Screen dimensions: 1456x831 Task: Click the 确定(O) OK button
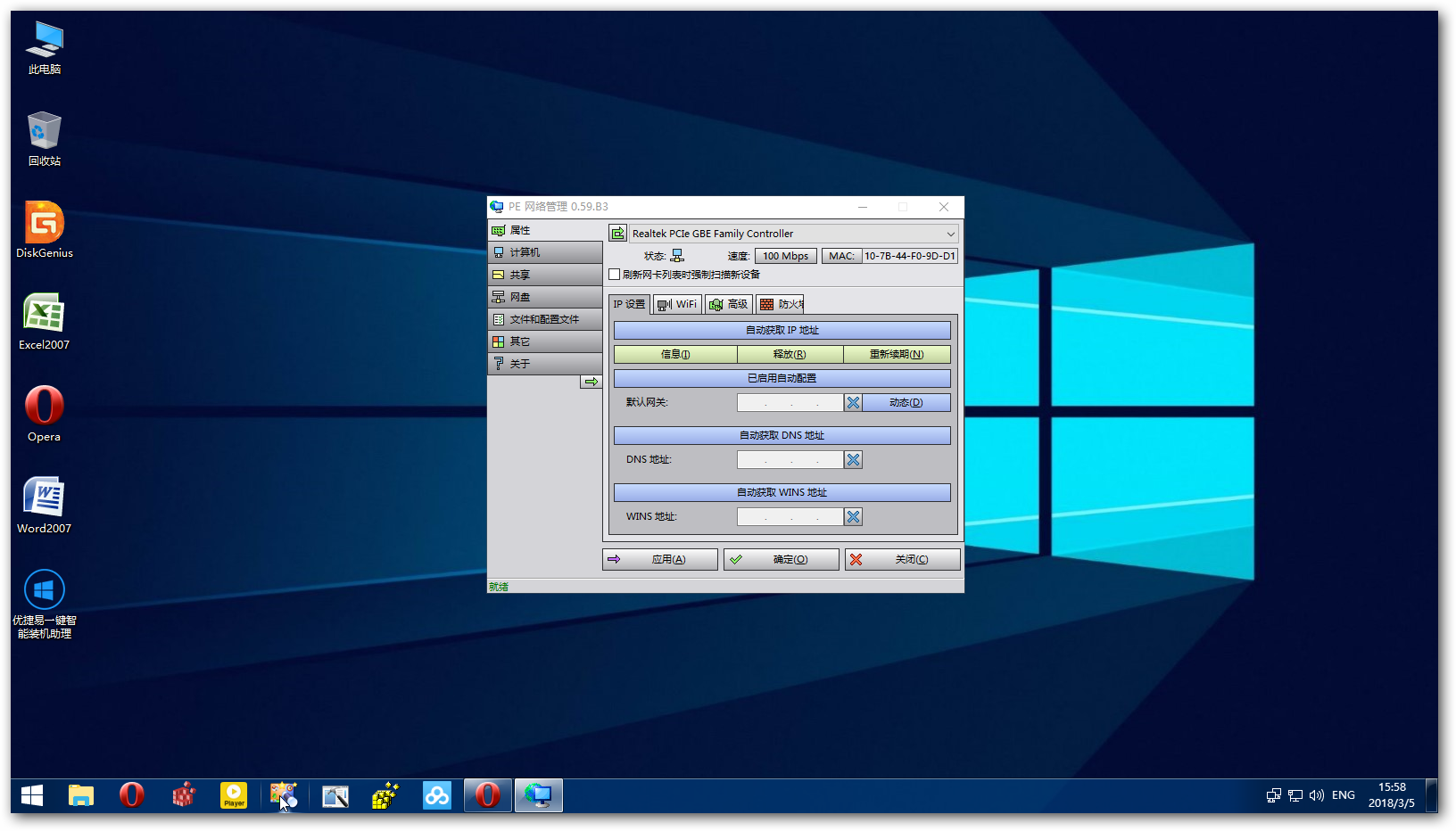point(782,559)
